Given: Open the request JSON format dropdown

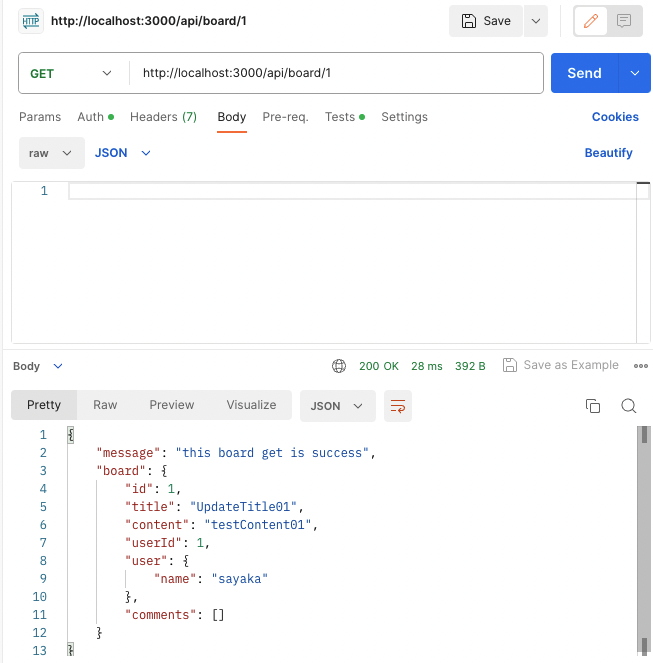Looking at the screenshot, I should pyautogui.click(x=122, y=153).
